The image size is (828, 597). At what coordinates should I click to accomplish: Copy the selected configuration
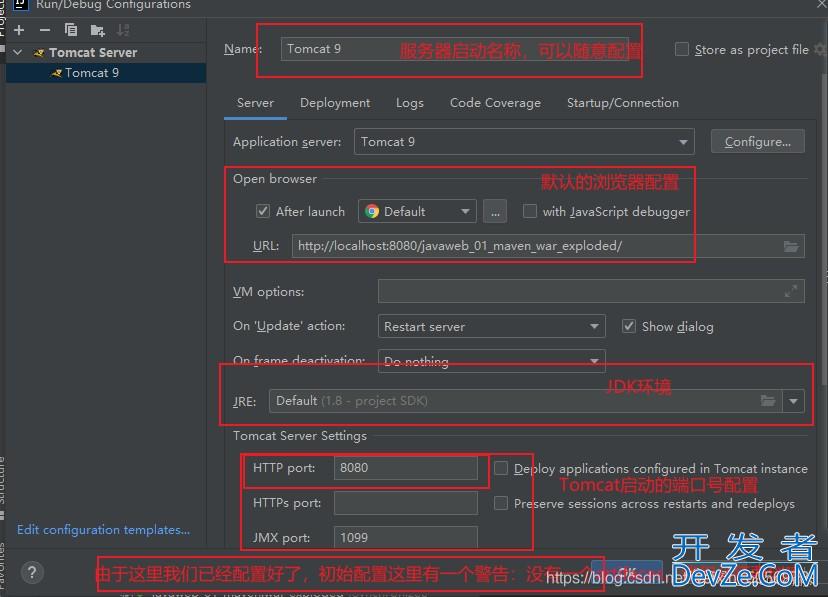click(x=71, y=30)
